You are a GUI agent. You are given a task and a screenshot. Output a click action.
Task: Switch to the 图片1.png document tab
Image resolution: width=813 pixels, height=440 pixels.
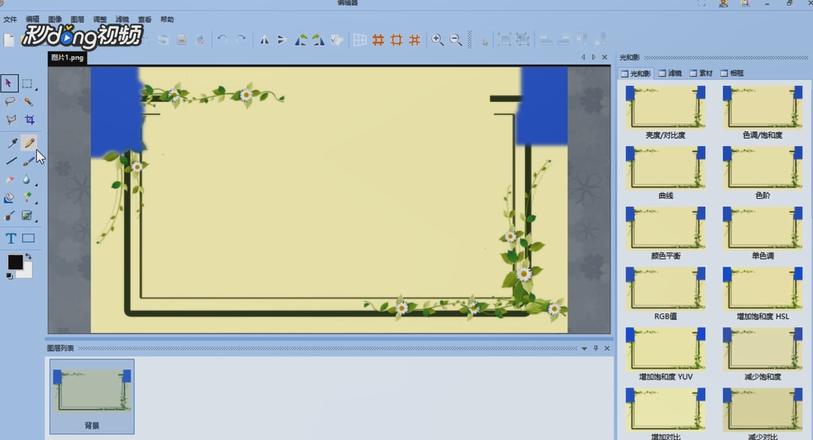(x=67, y=58)
